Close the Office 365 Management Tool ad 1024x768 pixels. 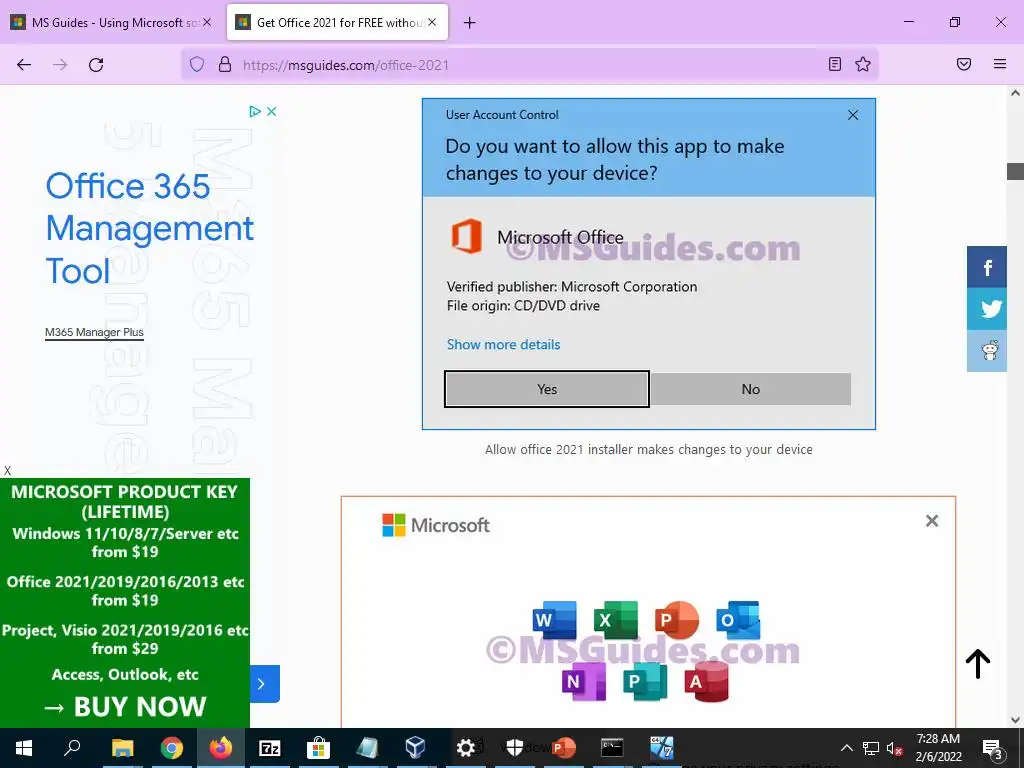point(272,112)
